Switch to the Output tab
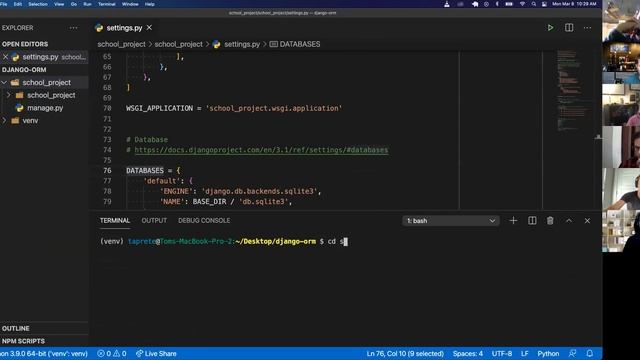The width and height of the screenshot is (640, 360). [x=154, y=220]
